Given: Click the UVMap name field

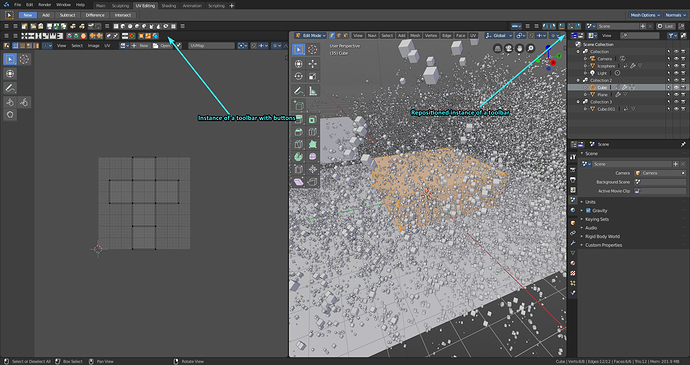Looking at the screenshot, I should coord(211,45).
